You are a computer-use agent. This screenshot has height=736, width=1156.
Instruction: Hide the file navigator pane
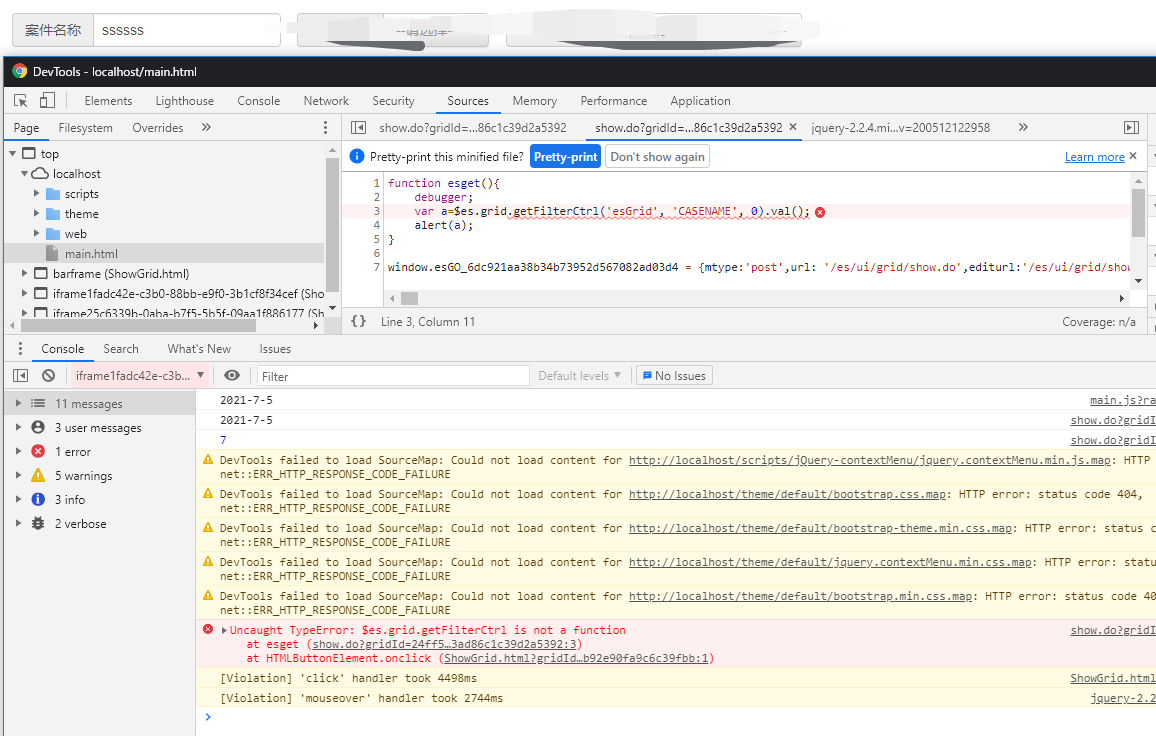(358, 128)
